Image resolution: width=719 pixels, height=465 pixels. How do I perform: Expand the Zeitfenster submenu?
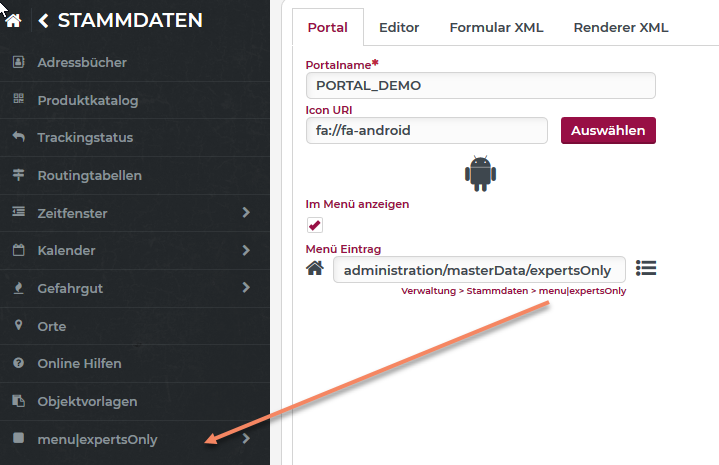coord(246,213)
